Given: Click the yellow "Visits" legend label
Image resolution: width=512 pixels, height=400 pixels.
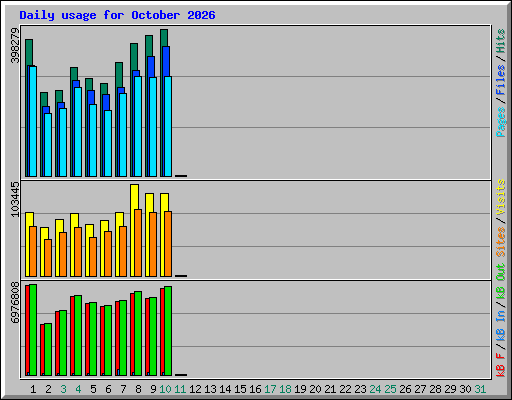Looking at the screenshot, I should (x=500, y=197).
